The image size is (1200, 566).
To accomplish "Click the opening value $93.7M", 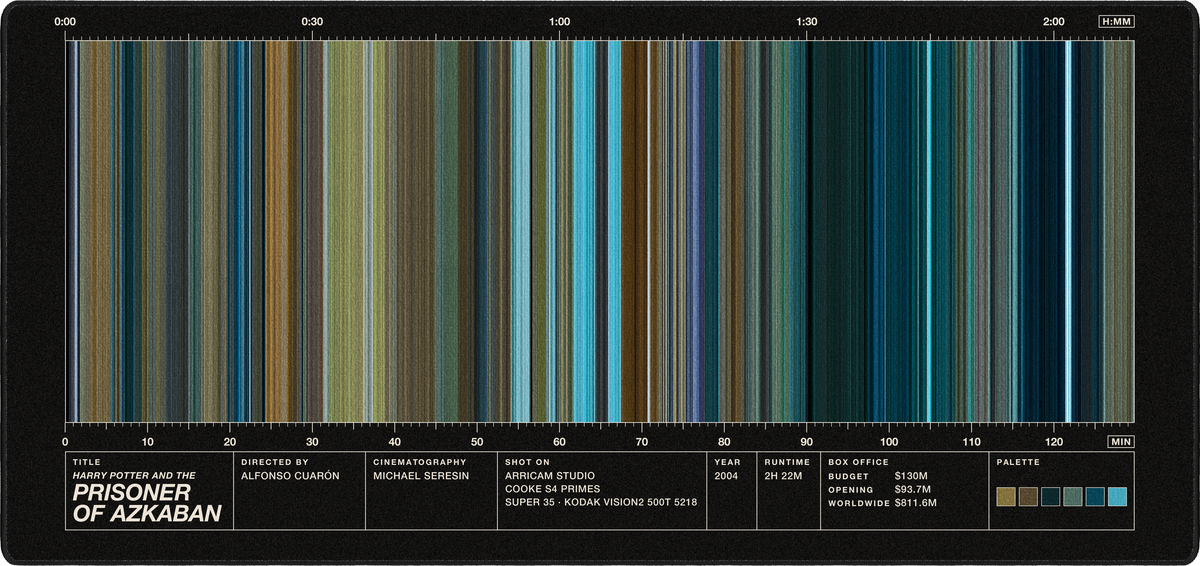I will click(x=914, y=489).
